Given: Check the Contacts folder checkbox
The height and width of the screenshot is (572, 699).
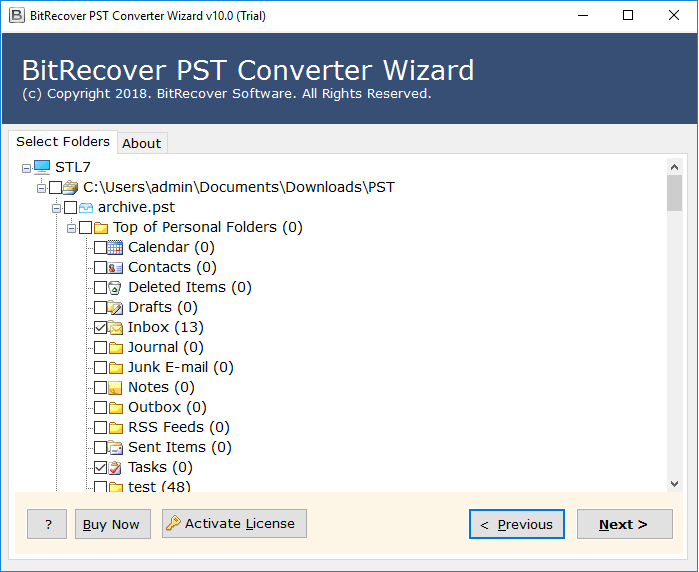Looking at the screenshot, I should [100, 267].
